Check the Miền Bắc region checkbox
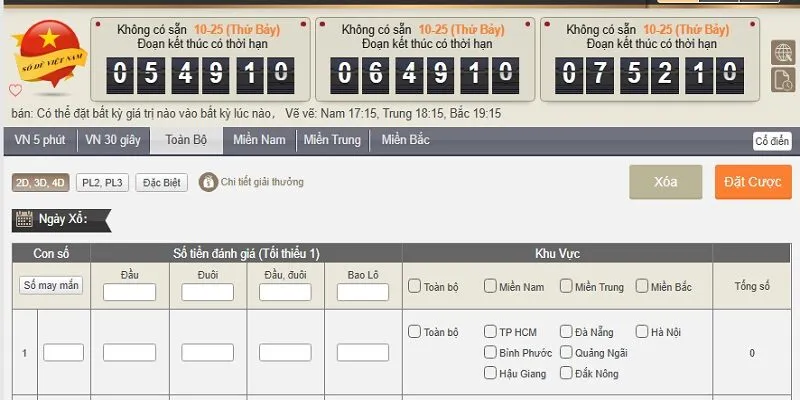 [x=642, y=286]
